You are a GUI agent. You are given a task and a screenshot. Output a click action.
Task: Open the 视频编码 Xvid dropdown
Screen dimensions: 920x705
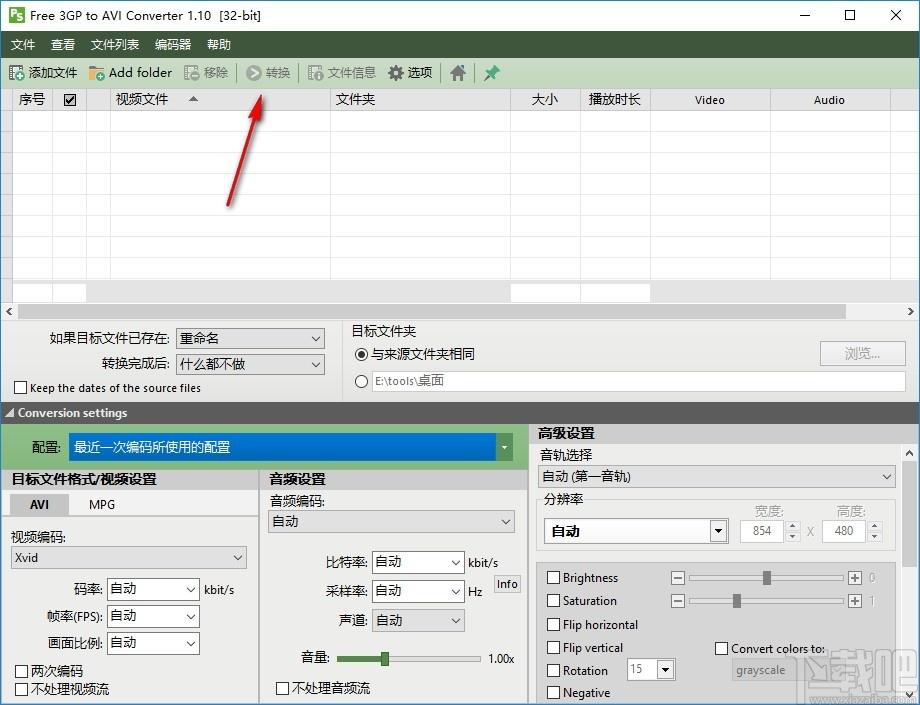128,558
